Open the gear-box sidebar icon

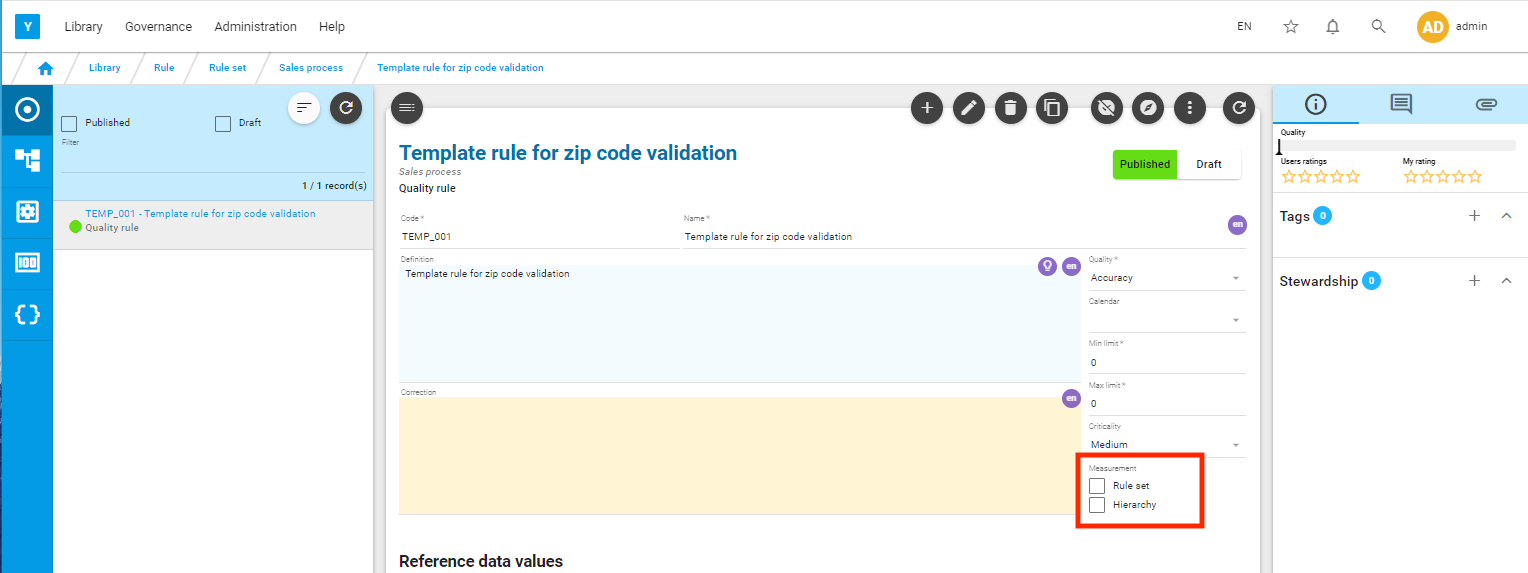click(x=27, y=211)
